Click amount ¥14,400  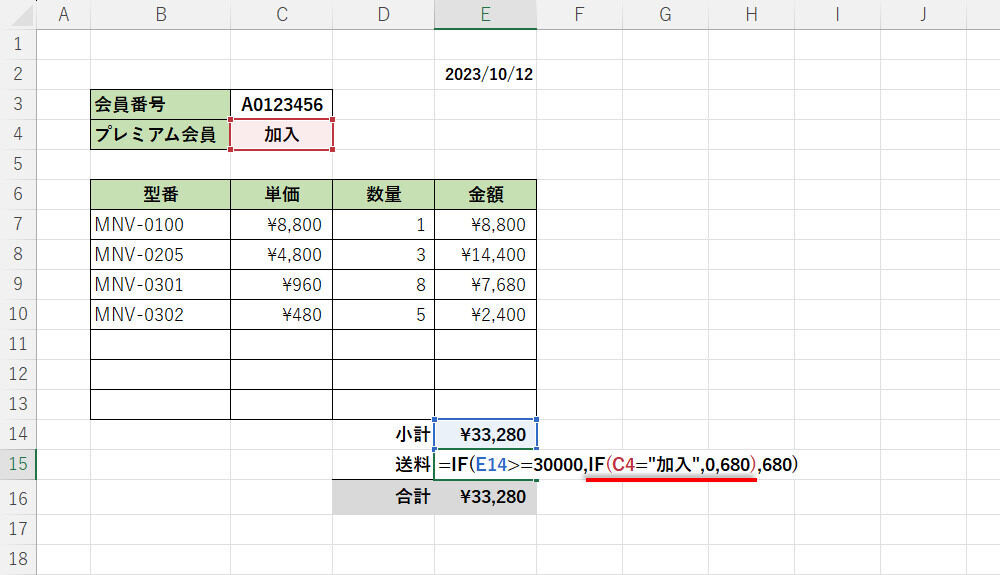click(x=485, y=254)
